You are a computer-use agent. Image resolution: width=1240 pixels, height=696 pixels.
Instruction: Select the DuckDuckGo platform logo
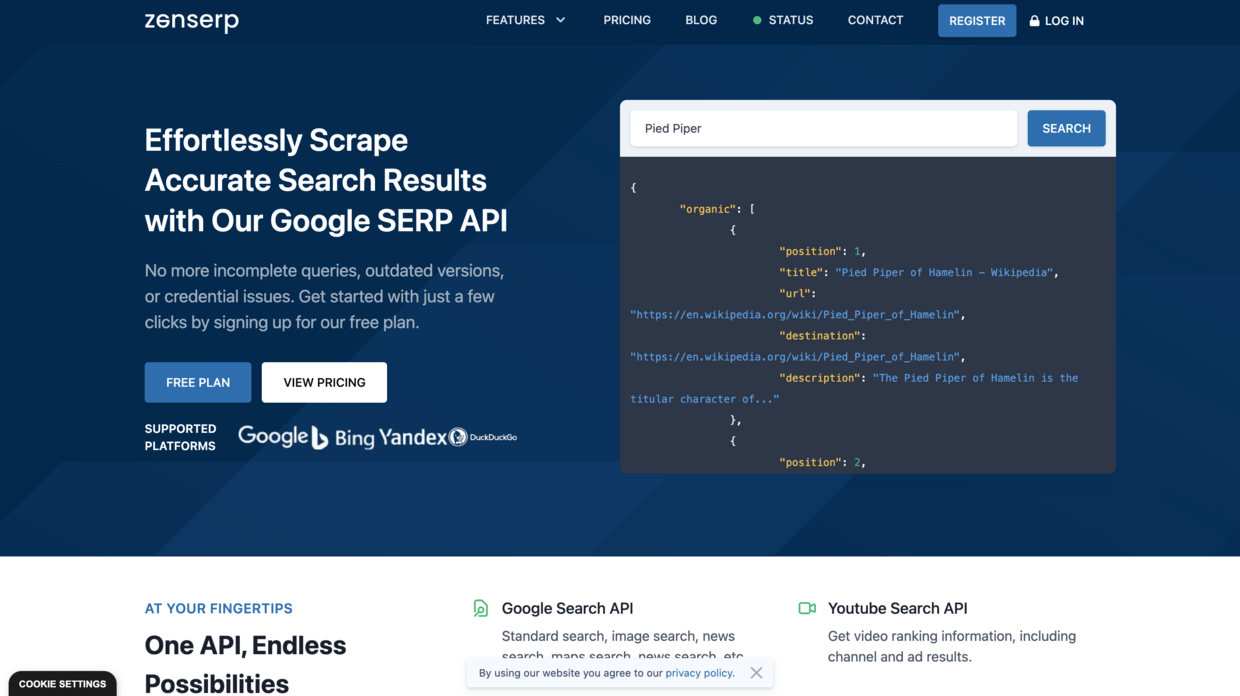tap(486, 436)
